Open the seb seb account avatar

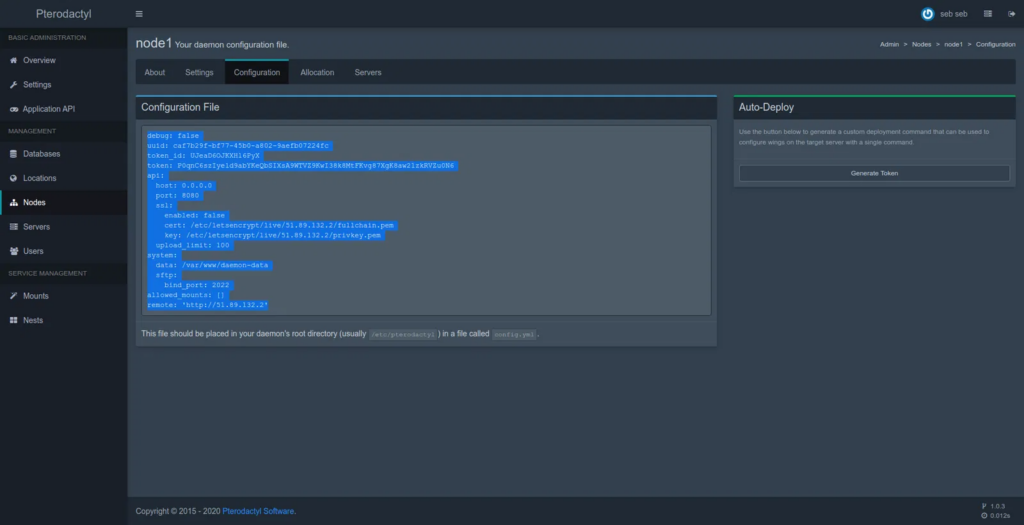[927, 14]
